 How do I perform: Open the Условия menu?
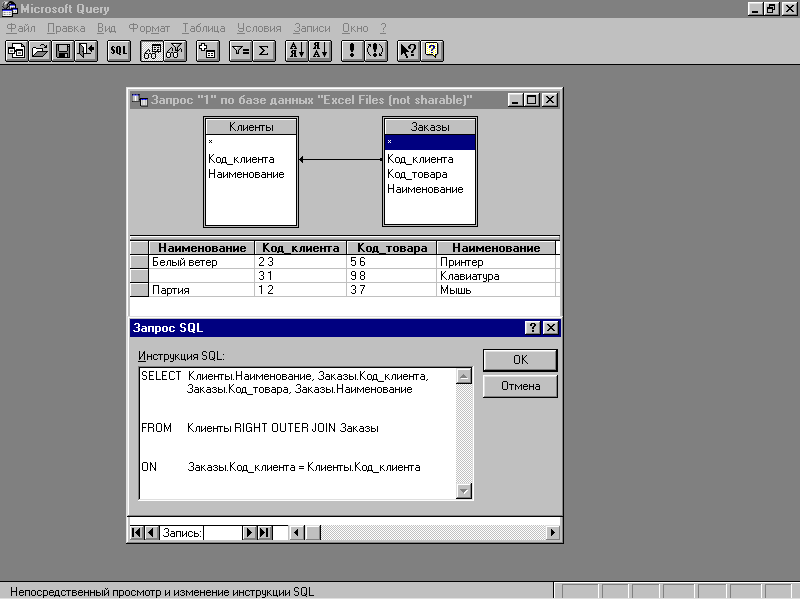coord(259,28)
